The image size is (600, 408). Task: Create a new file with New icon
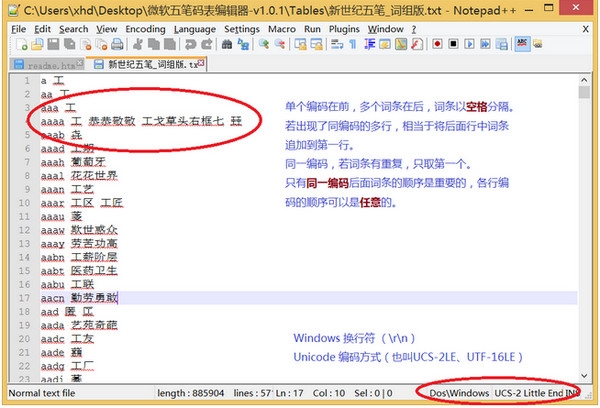click(22, 44)
